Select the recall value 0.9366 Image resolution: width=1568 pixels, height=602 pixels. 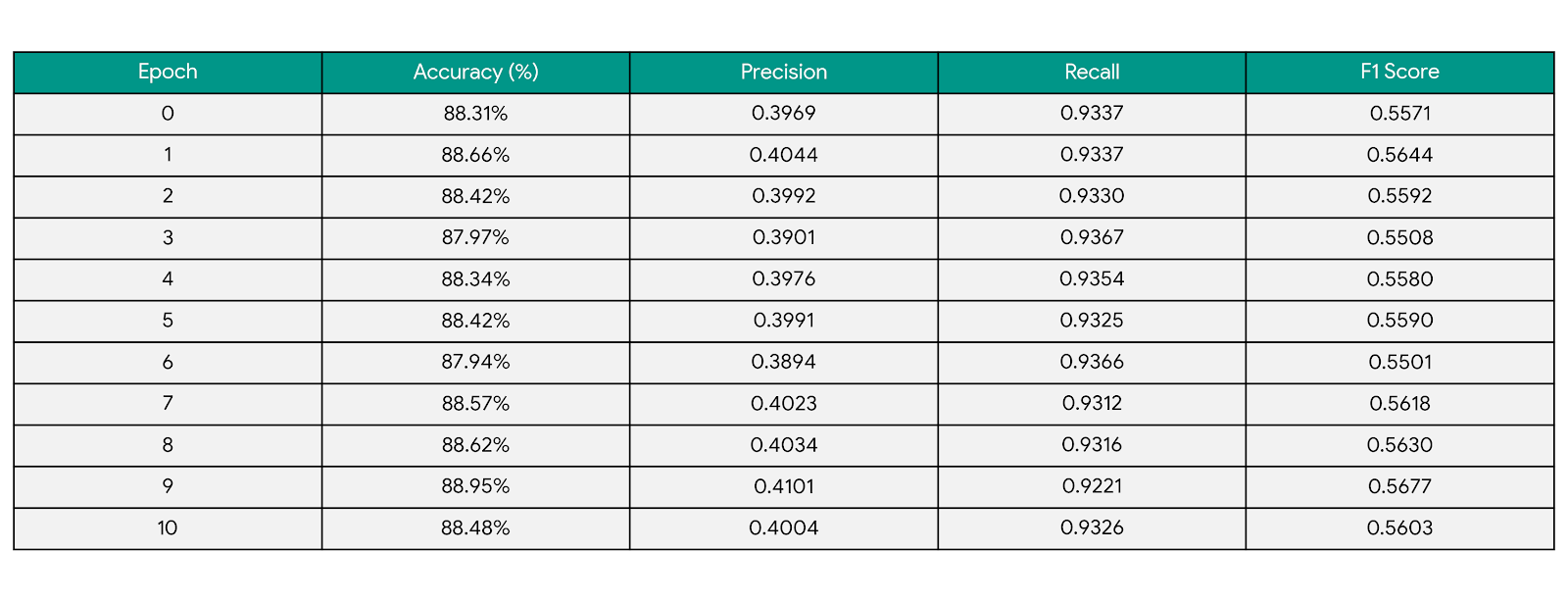(1092, 362)
